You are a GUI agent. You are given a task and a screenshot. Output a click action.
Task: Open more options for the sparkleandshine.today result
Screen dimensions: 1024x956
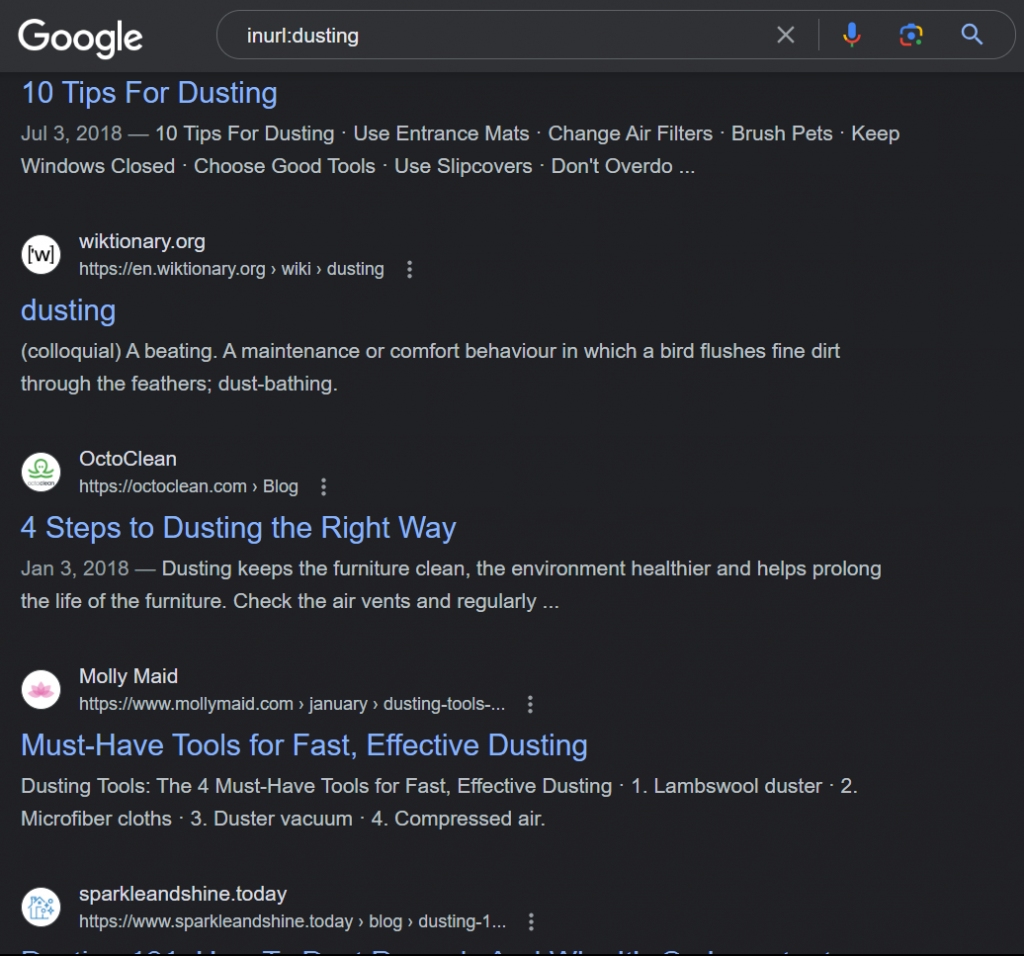tap(531, 921)
